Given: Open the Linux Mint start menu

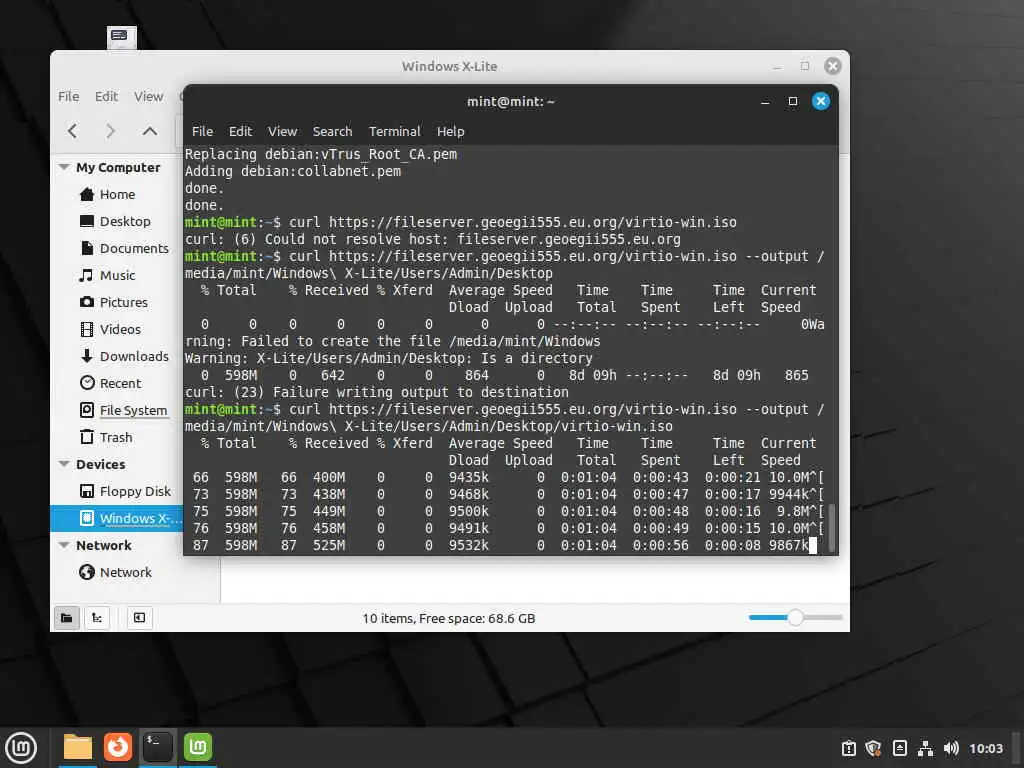Looking at the screenshot, I should click(21, 748).
